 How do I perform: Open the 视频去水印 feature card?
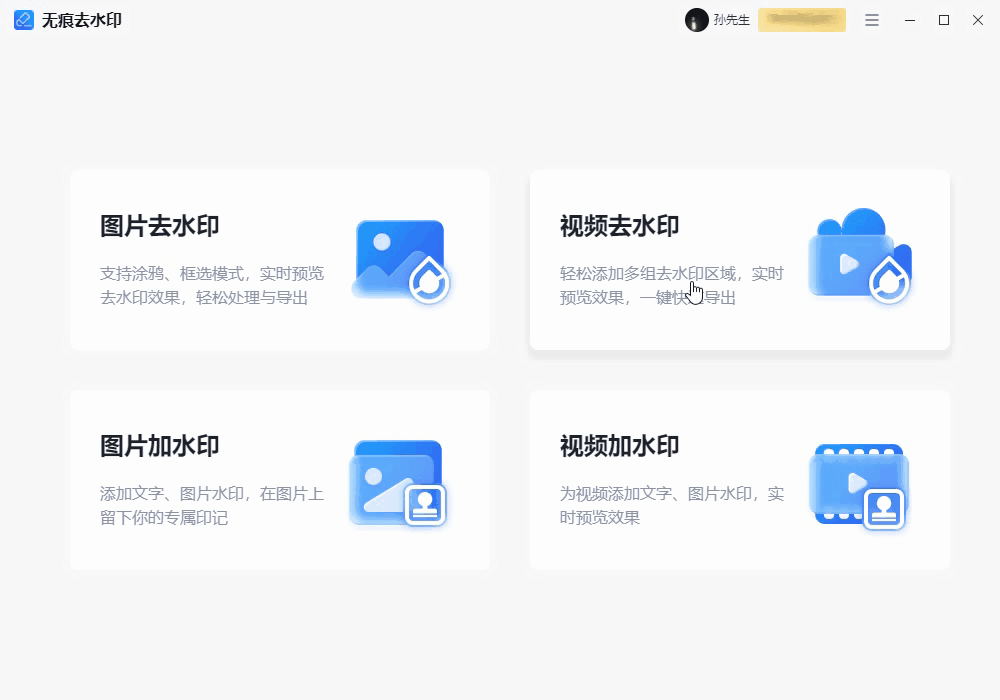739,259
